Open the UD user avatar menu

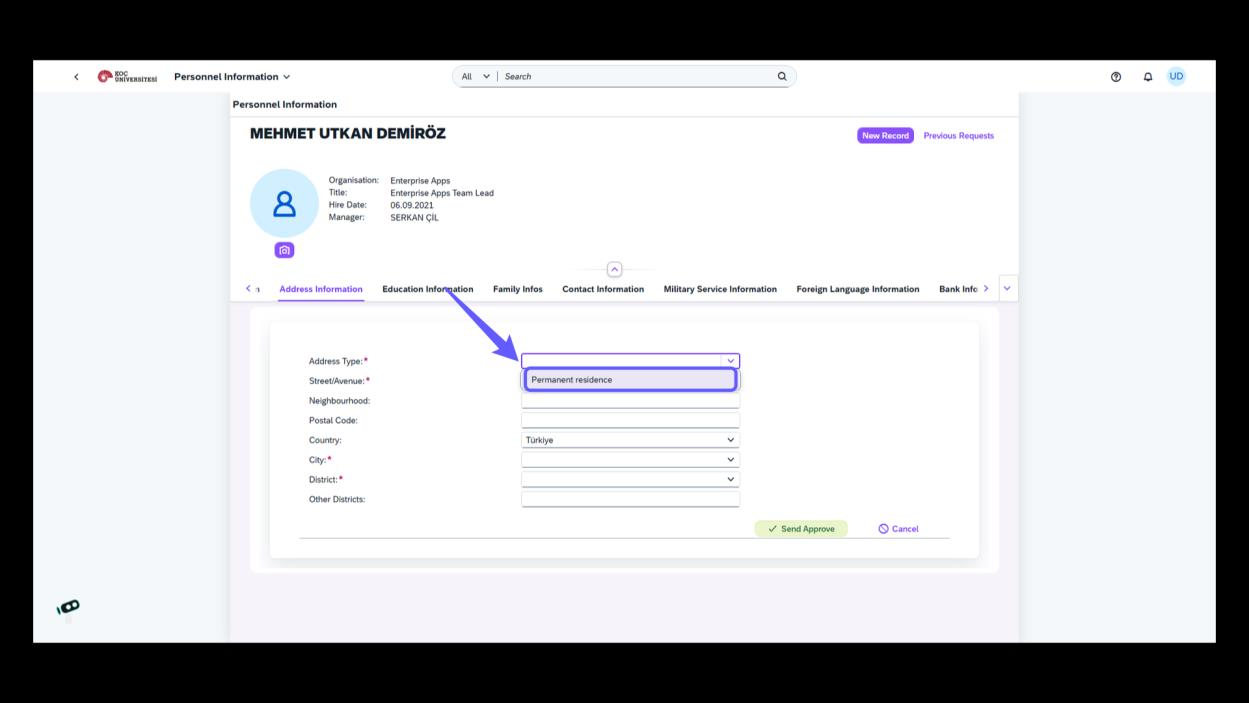[x=1176, y=77]
